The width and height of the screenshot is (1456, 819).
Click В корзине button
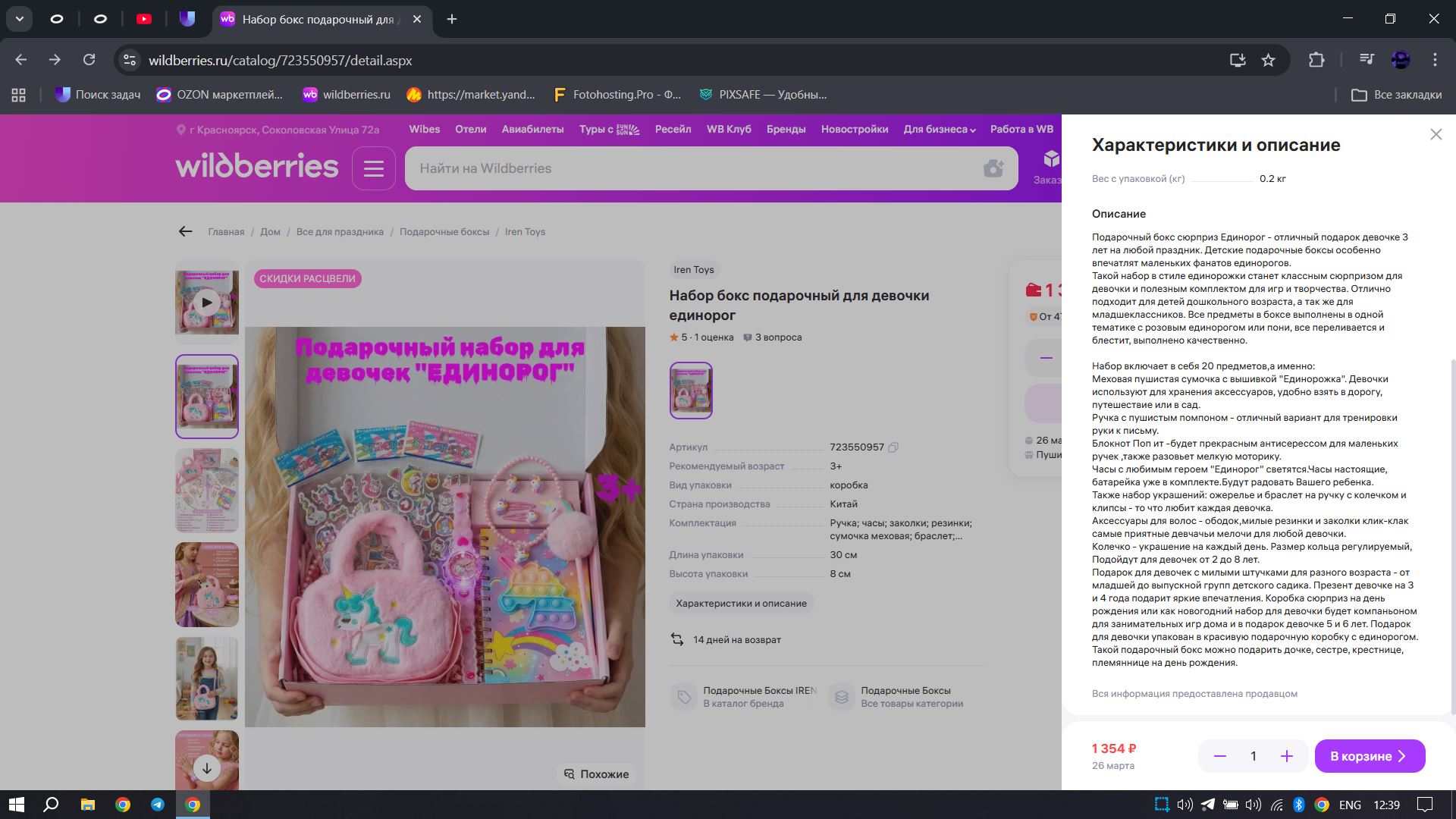[x=1369, y=756]
